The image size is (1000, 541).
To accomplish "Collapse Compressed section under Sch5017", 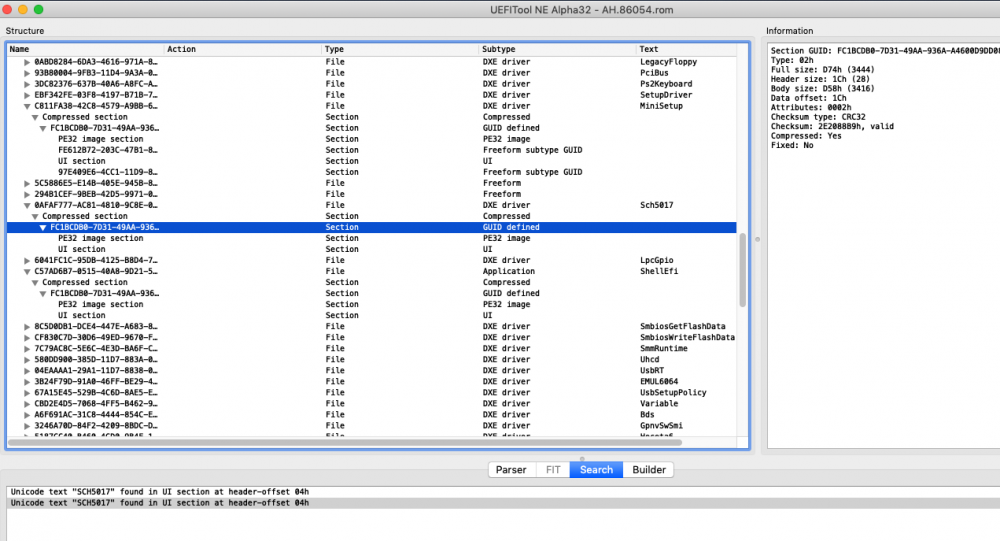I will coord(35,216).
